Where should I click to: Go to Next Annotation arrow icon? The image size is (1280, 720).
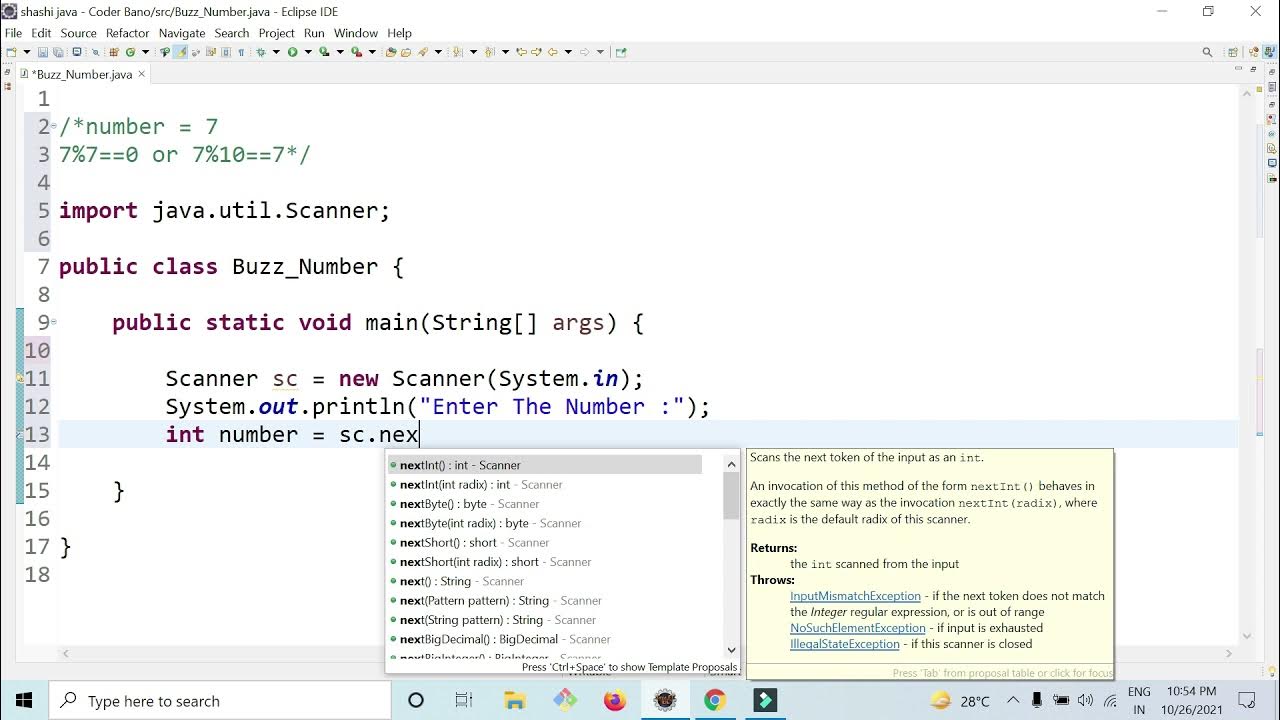456,52
